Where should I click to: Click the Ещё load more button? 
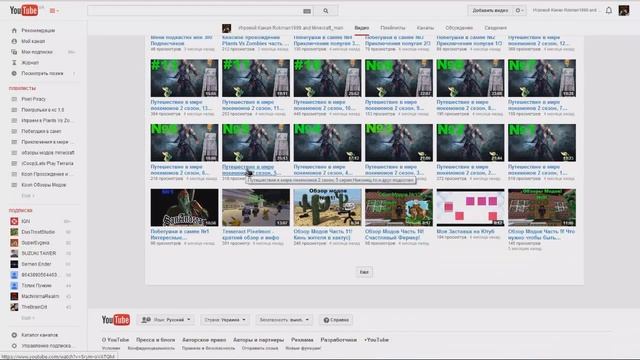point(364,272)
